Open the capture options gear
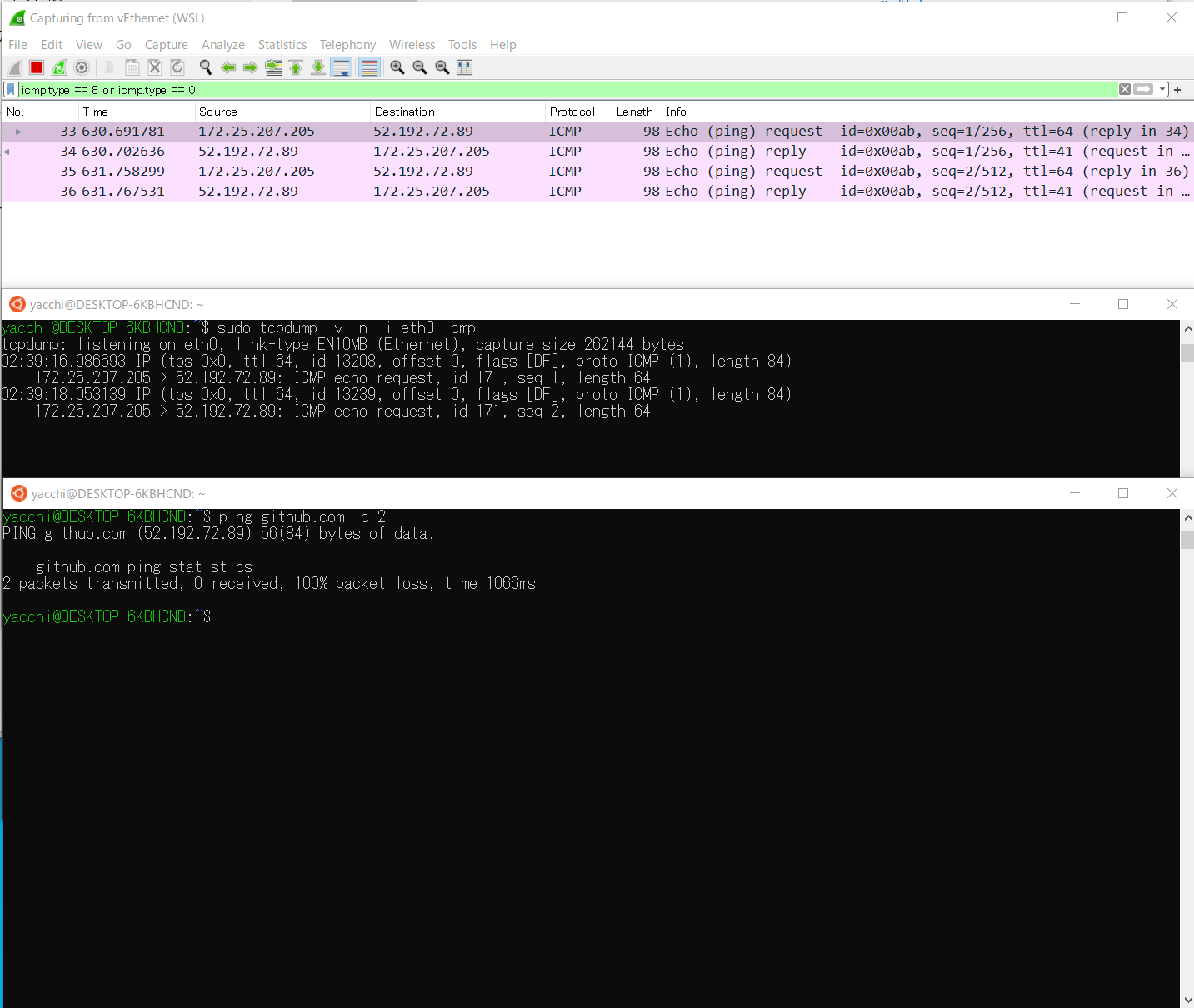The height and width of the screenshot is (1008, 1194). tap(81, 67)
